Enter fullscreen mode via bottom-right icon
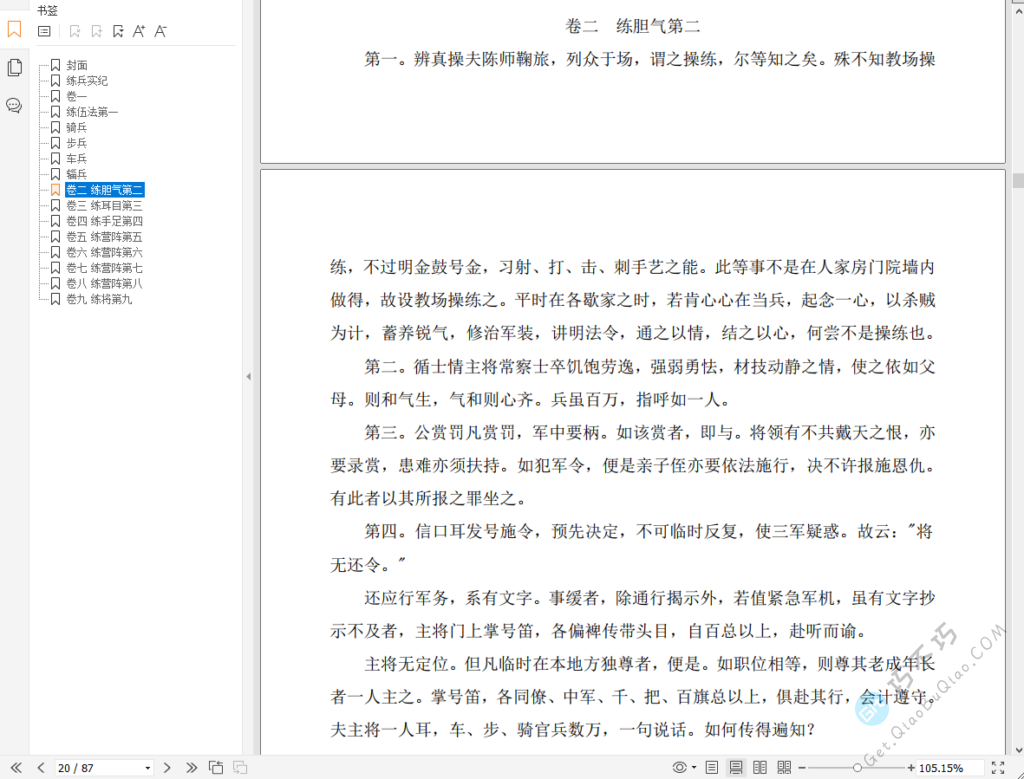 (x=998, y=768)
